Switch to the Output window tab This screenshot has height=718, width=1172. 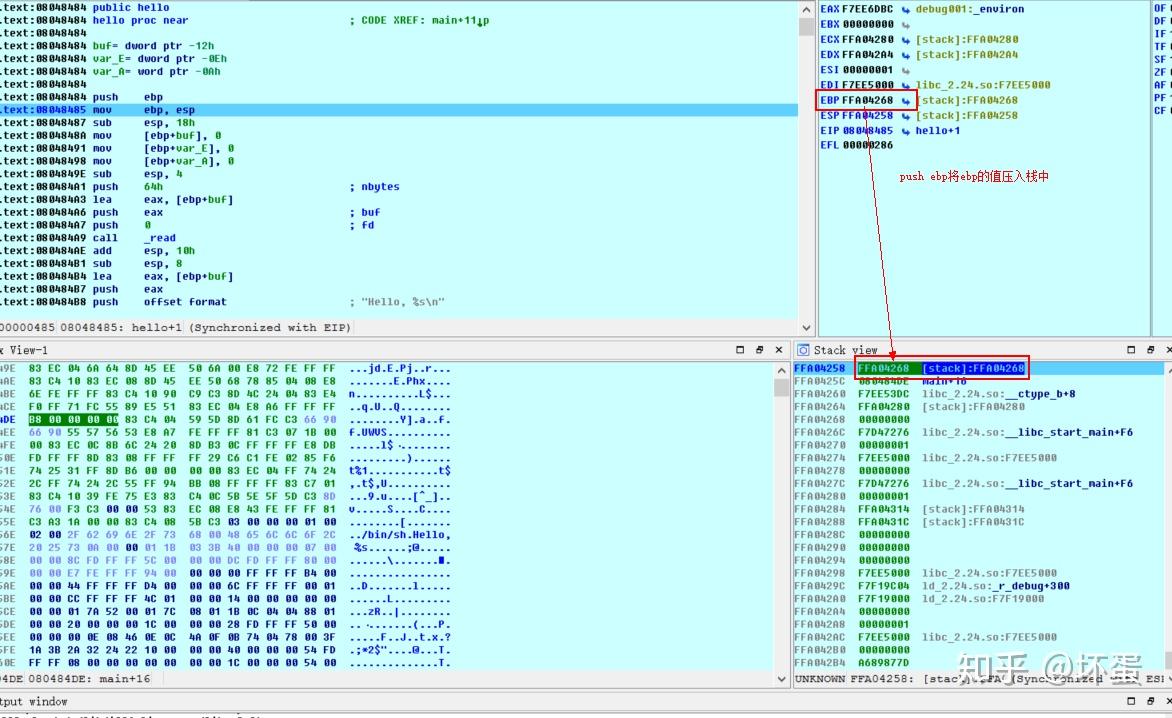click(x=35, y=701)
